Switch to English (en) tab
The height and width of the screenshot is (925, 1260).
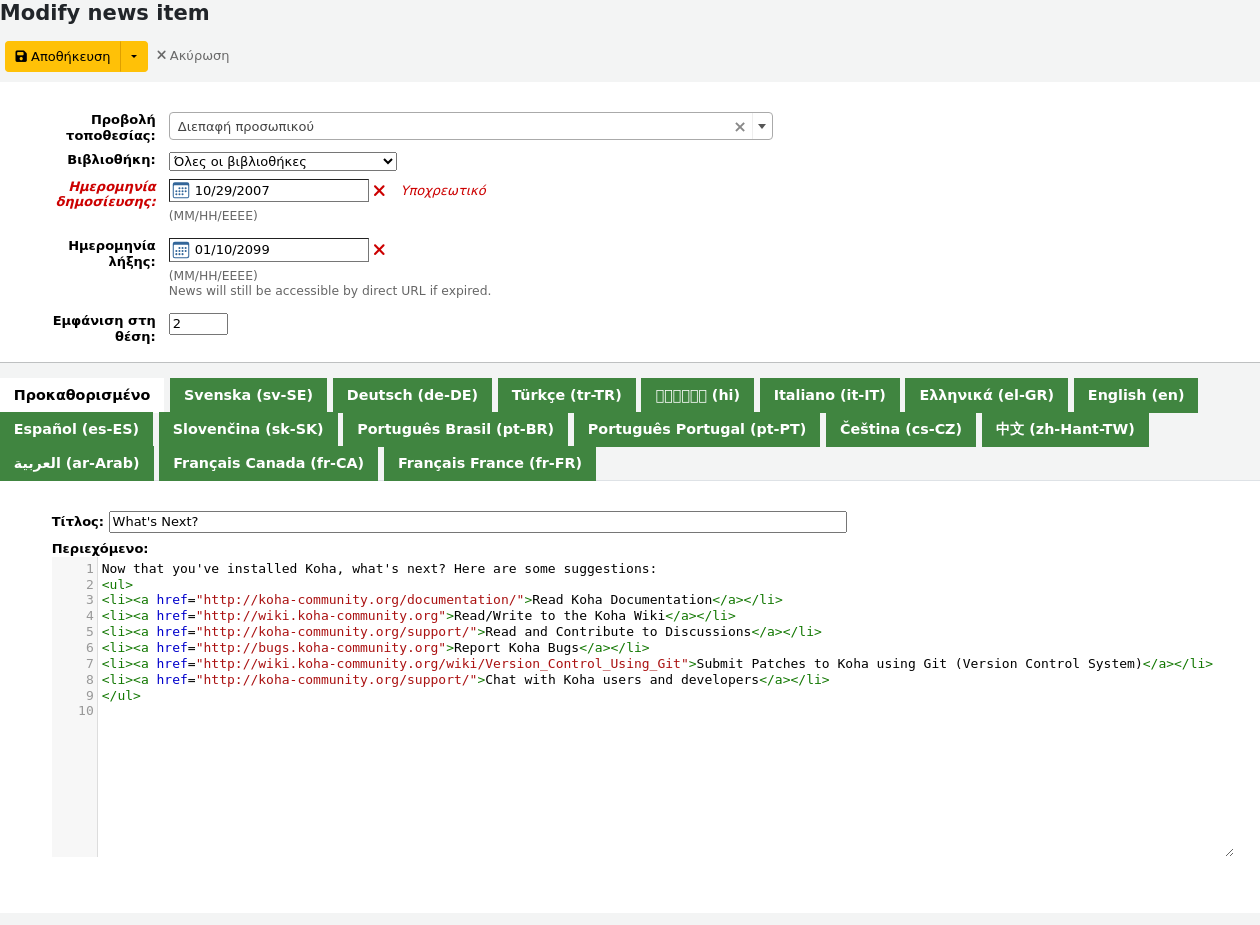(1135, 395)
